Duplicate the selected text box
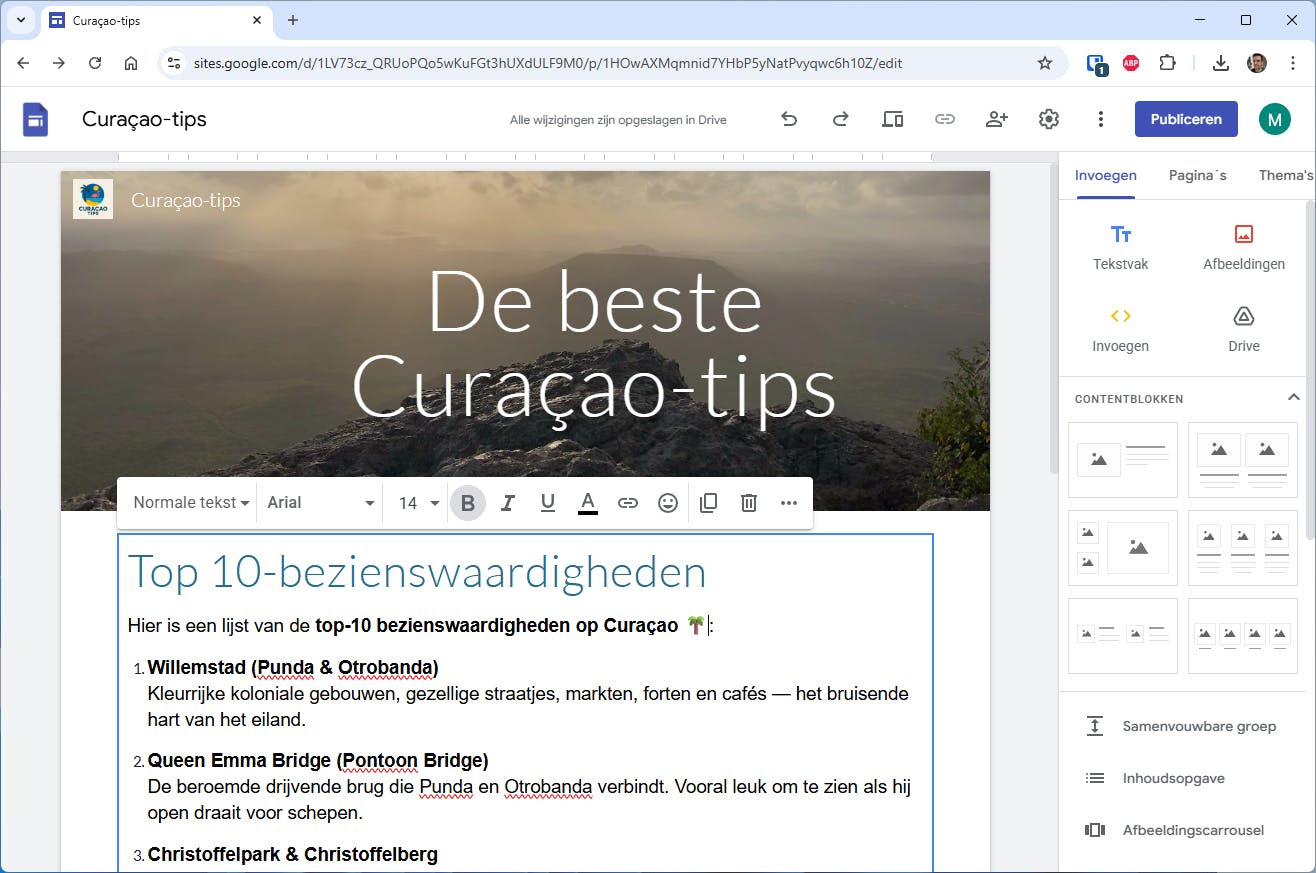Viewport: 1316px width, 873px height. click(709, 503)
